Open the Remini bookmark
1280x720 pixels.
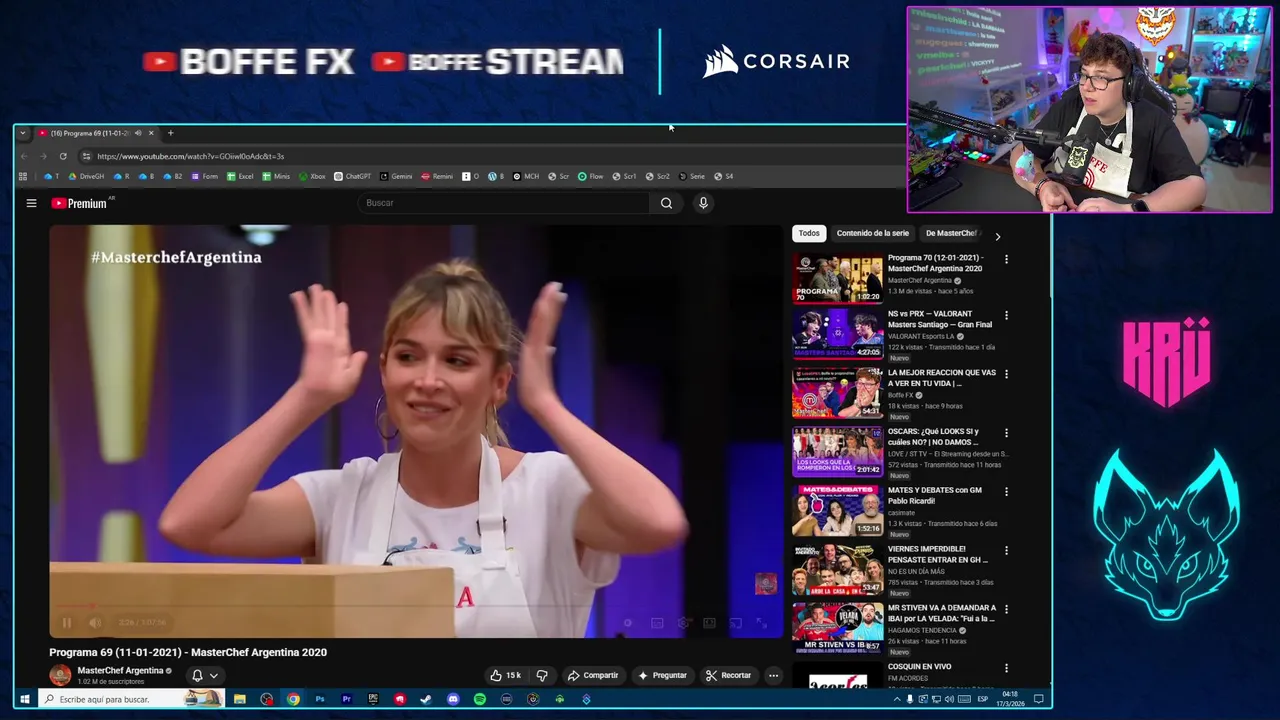coord(437,176)
